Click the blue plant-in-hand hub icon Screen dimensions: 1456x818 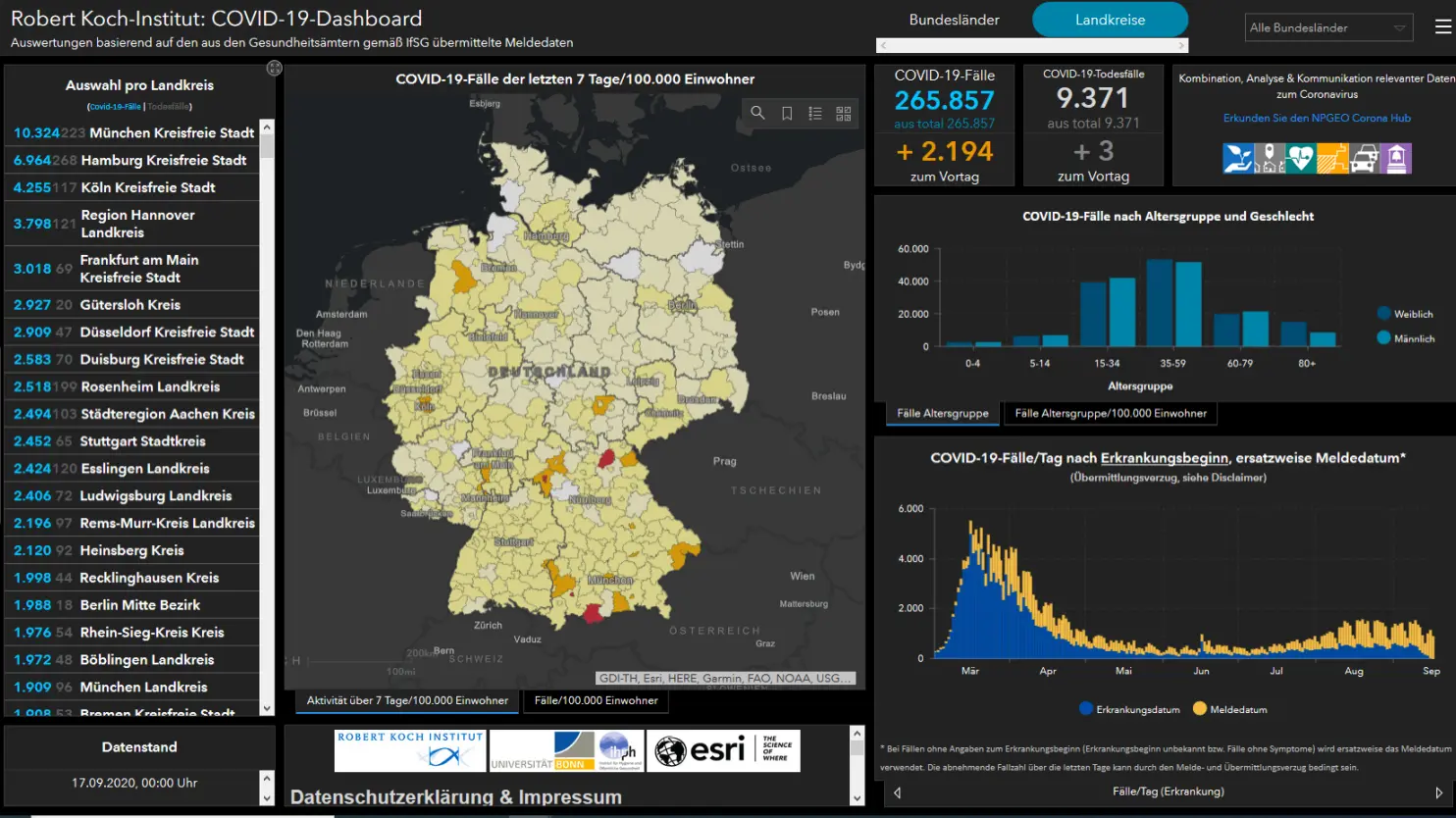click(1237, 158)
